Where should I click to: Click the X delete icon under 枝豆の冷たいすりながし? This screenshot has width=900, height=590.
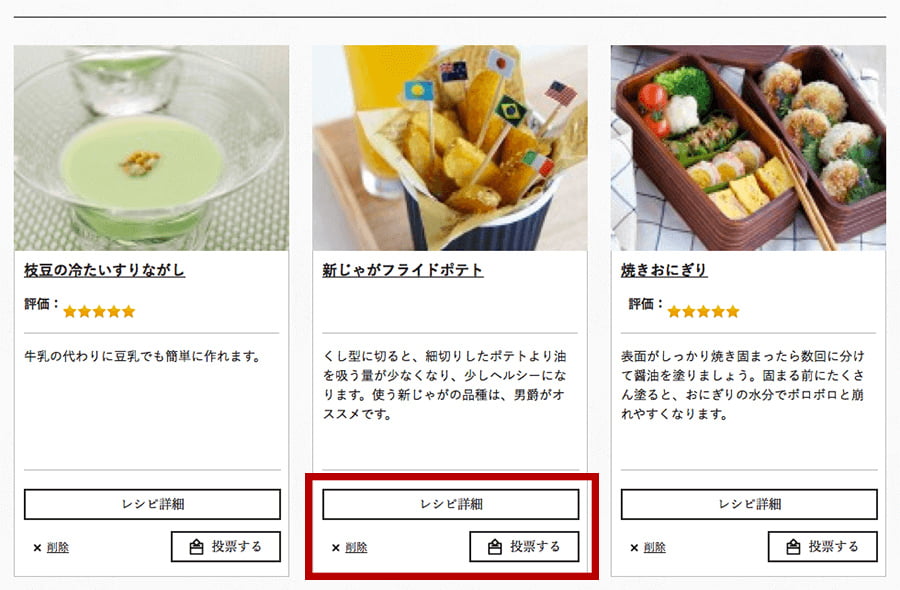[37, 548]
